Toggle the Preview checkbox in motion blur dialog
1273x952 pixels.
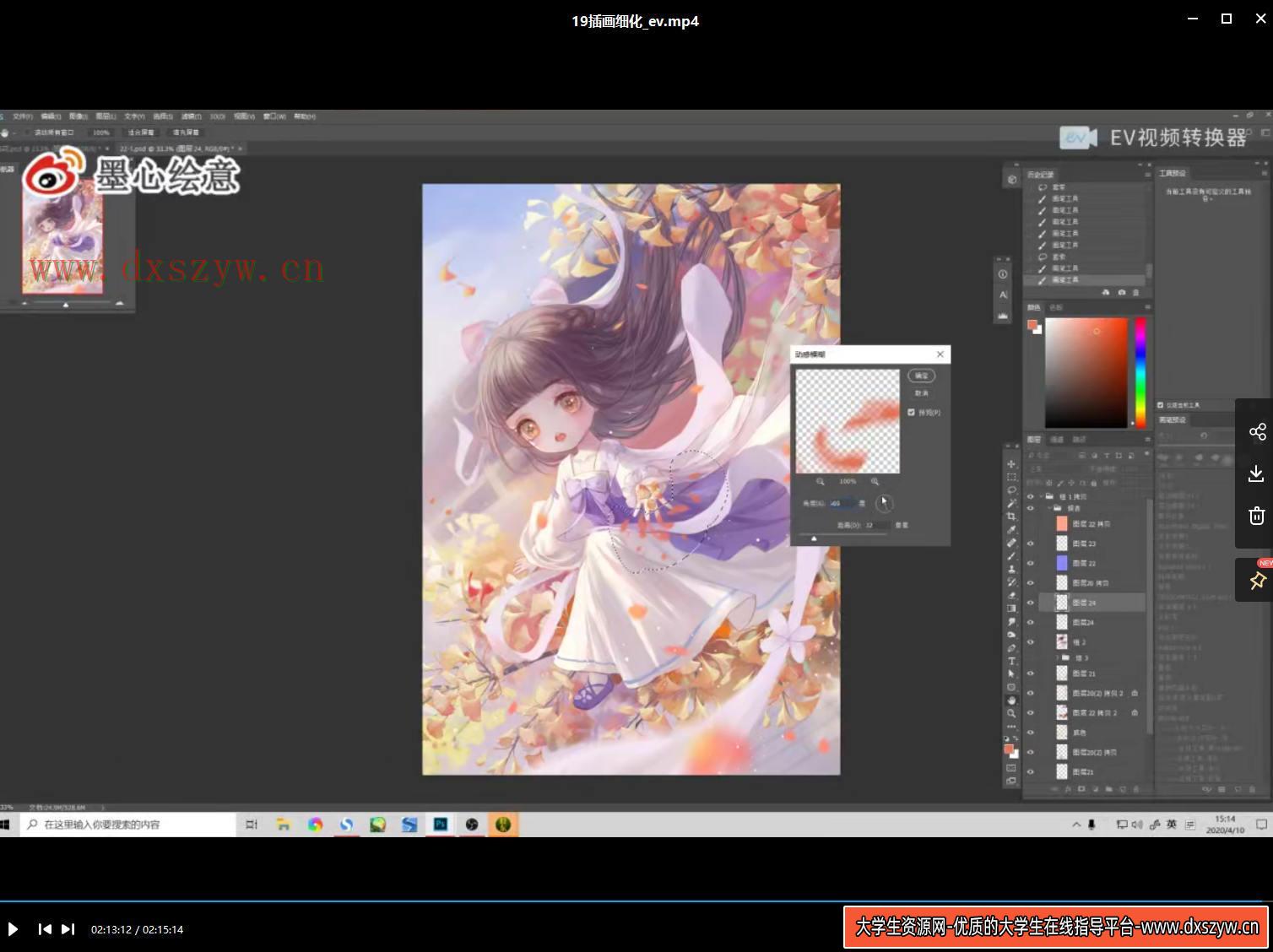911,412
